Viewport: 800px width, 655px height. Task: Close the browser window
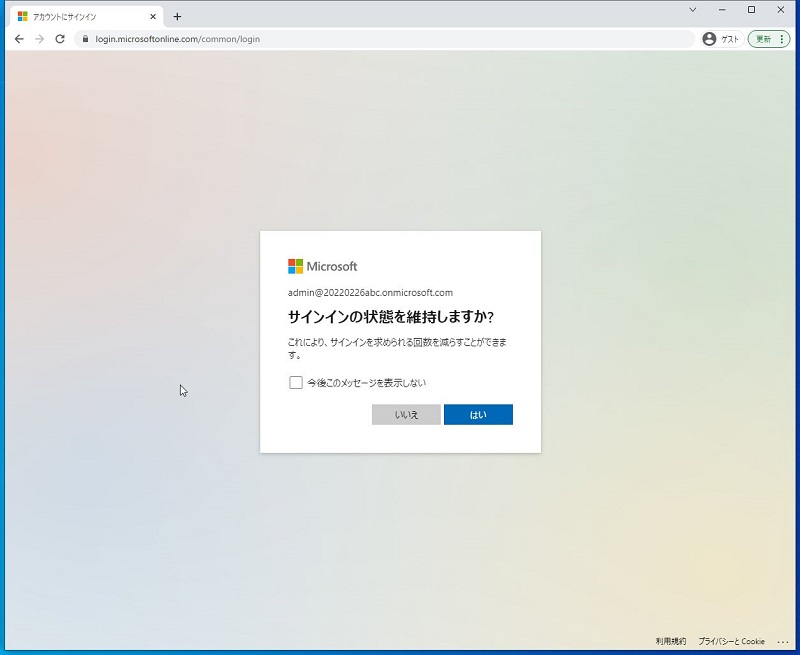tap(781, 10)
